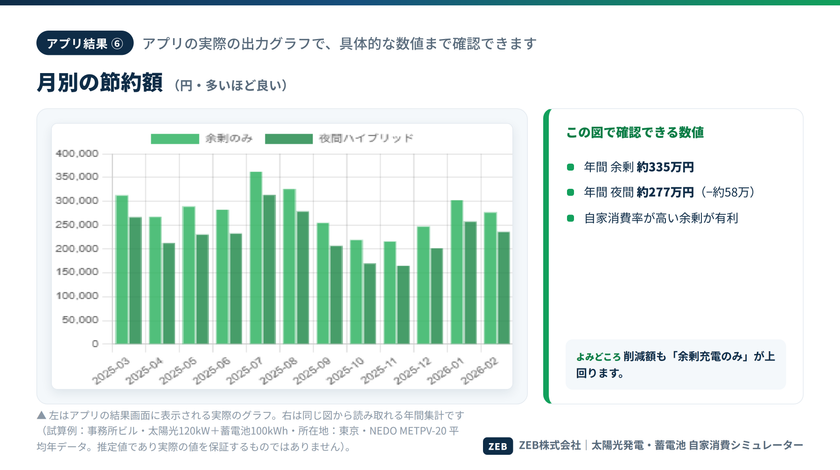The height and width of the screenshot is (470, 840).
Task: Click the 100,000 y-axis value
Action: point(77,296)
